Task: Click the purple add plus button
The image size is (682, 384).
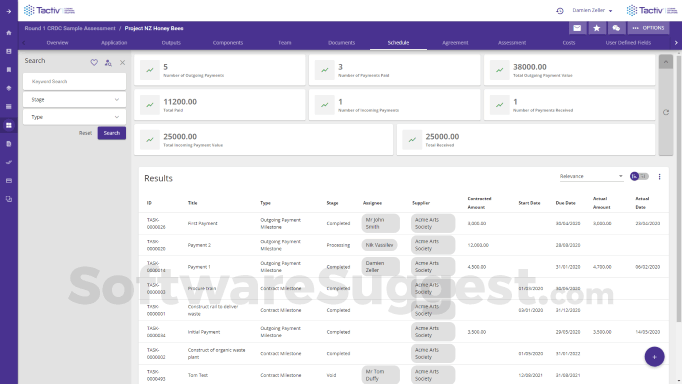Action: (654, 357)
